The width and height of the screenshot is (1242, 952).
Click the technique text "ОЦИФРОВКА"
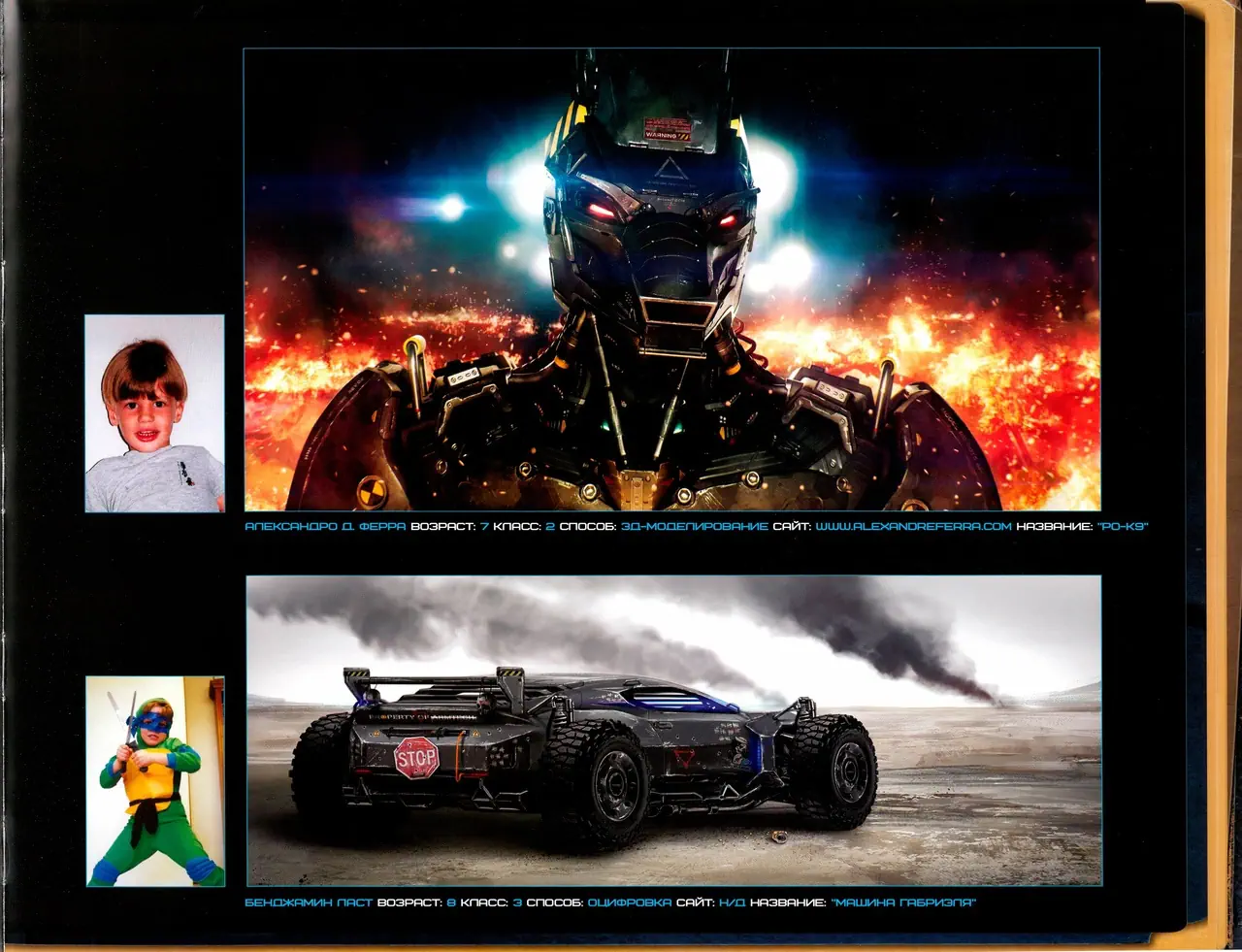tap(629, 903)
